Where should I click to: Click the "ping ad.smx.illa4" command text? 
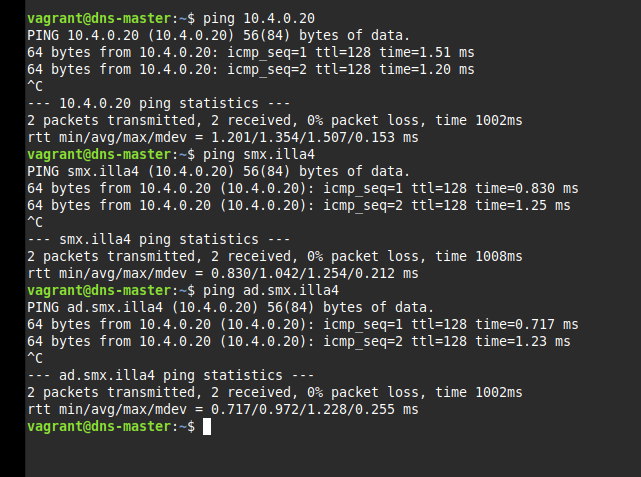pos(271,291)
